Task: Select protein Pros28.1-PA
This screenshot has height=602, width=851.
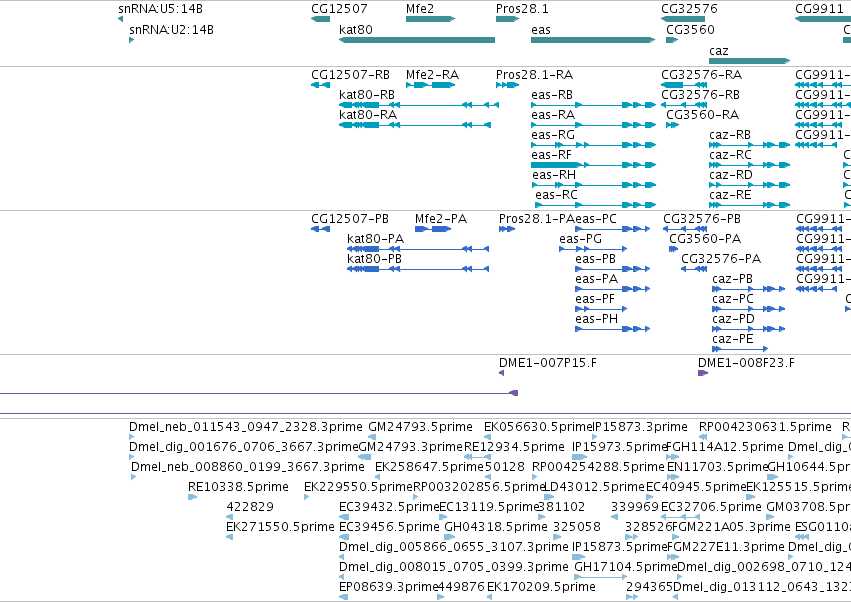Action: click(537, 219)
